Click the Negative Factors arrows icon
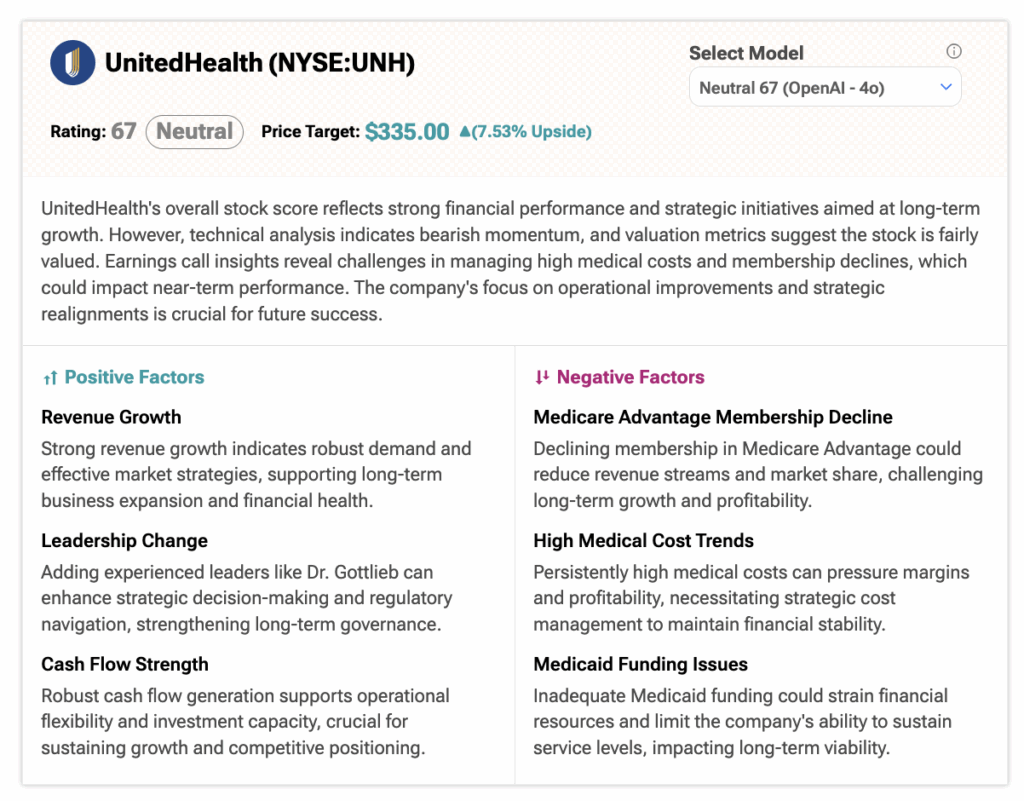The height and width of the screenshot is (801, 1024). click(542, 378)
